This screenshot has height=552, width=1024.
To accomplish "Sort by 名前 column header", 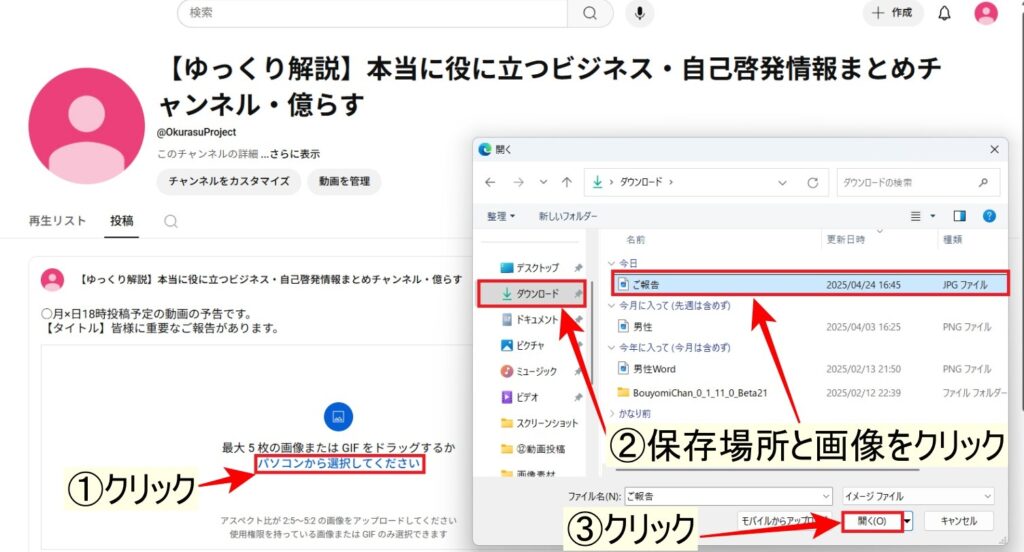I will coord(636,240).
